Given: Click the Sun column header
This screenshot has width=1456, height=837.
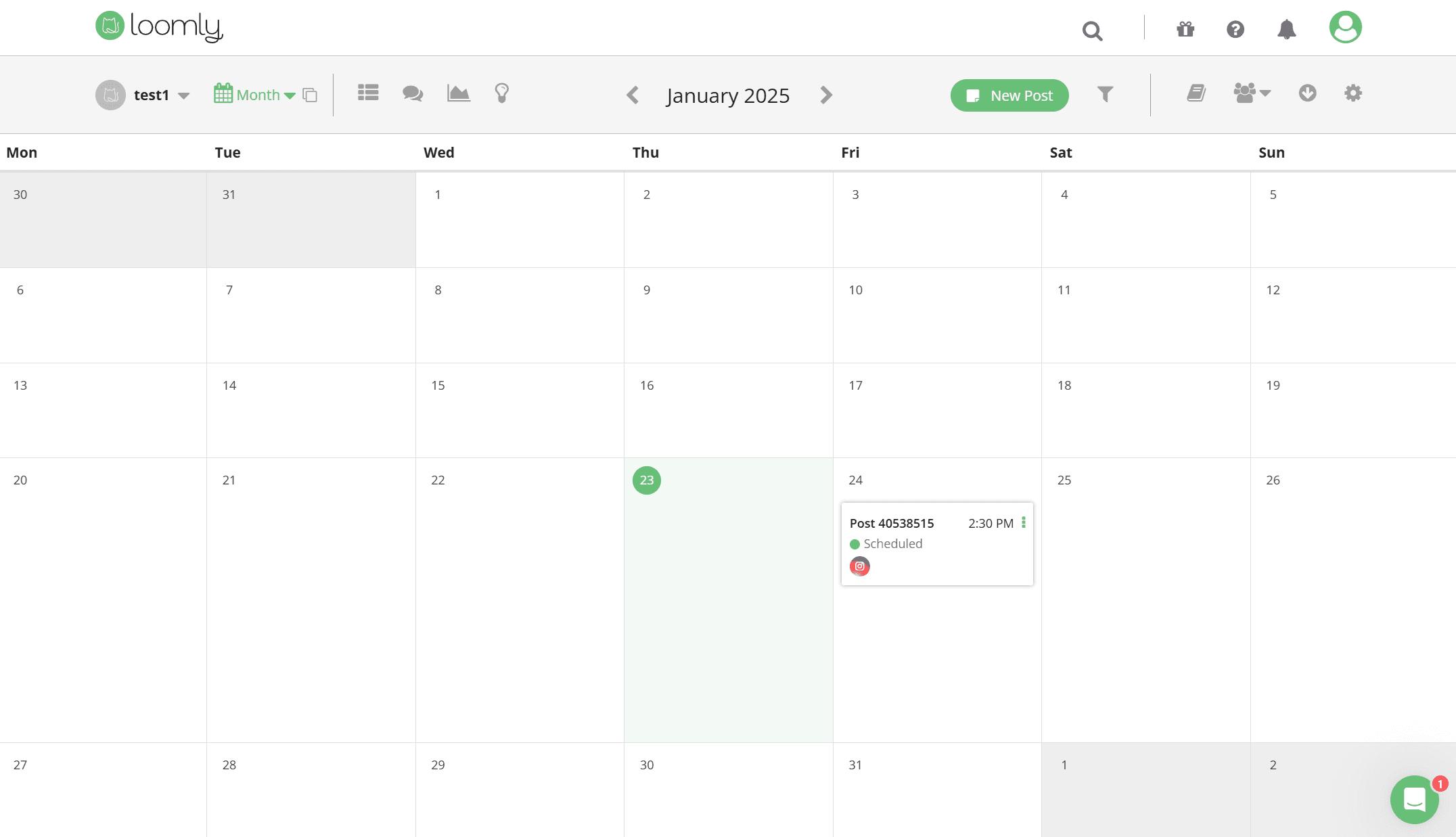Looking at the screenshot, I should (x=1271, y=152).
